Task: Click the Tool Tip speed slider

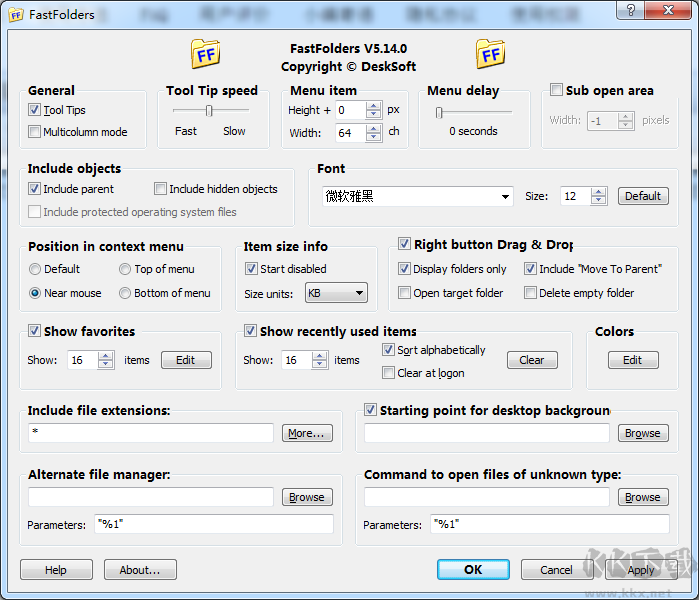Action: (209, 111)
